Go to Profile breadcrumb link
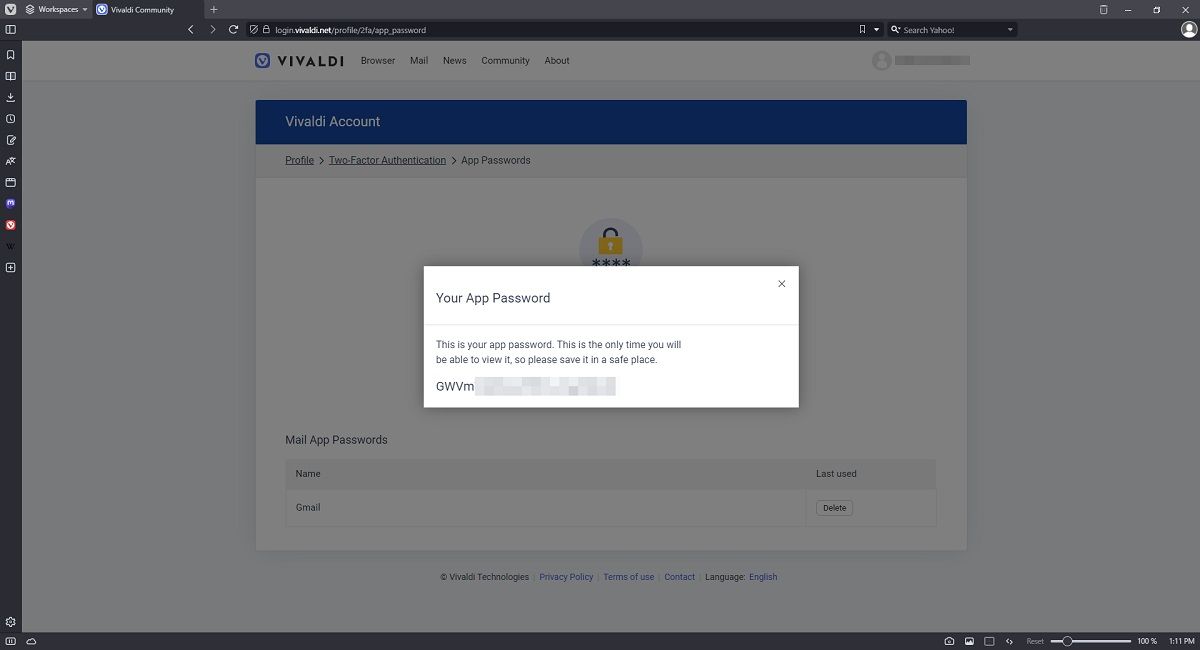This screenshot has width=1200, height=650. (x=300, y=160)
